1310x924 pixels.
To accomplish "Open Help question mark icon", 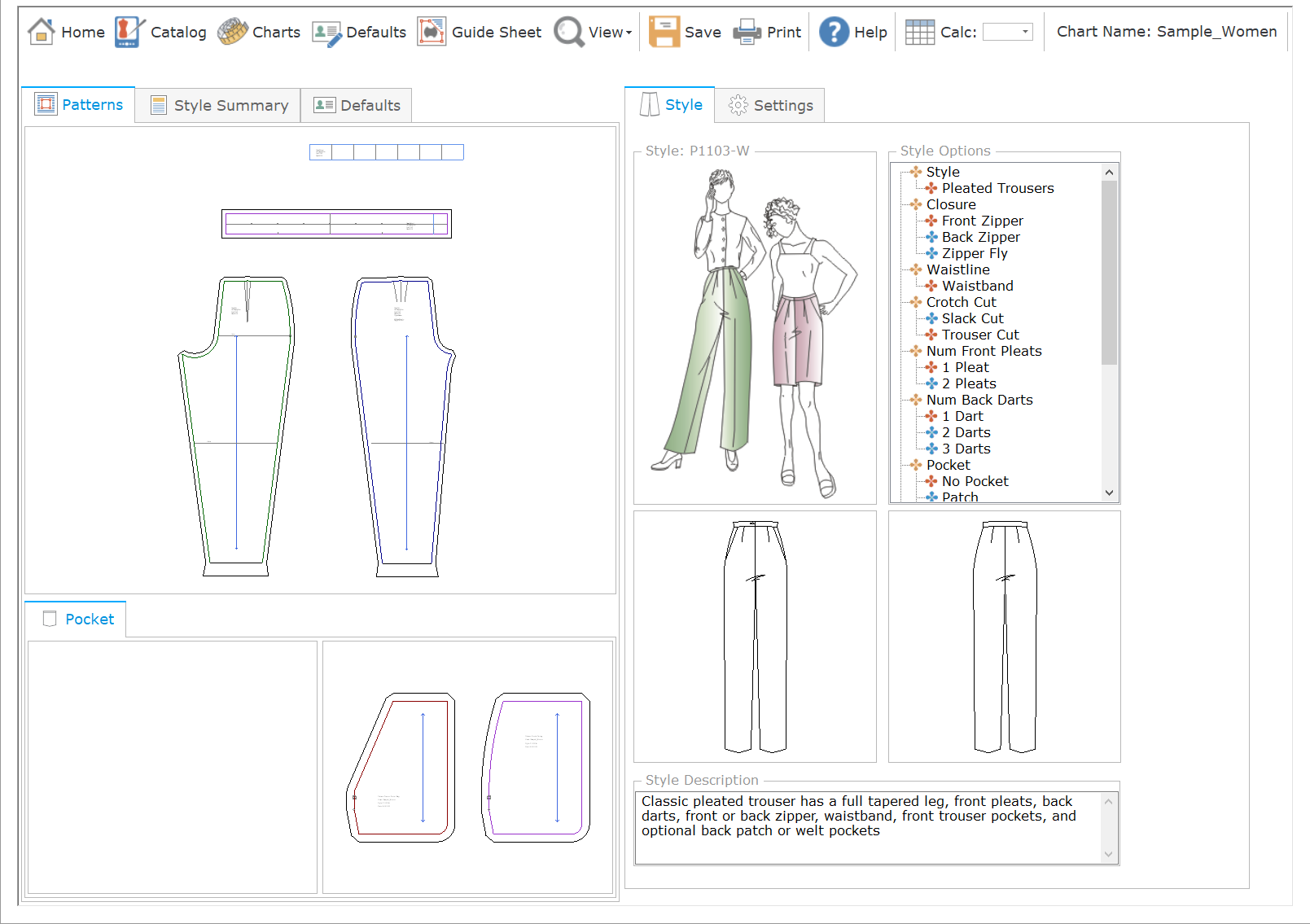I will point(834,32).
